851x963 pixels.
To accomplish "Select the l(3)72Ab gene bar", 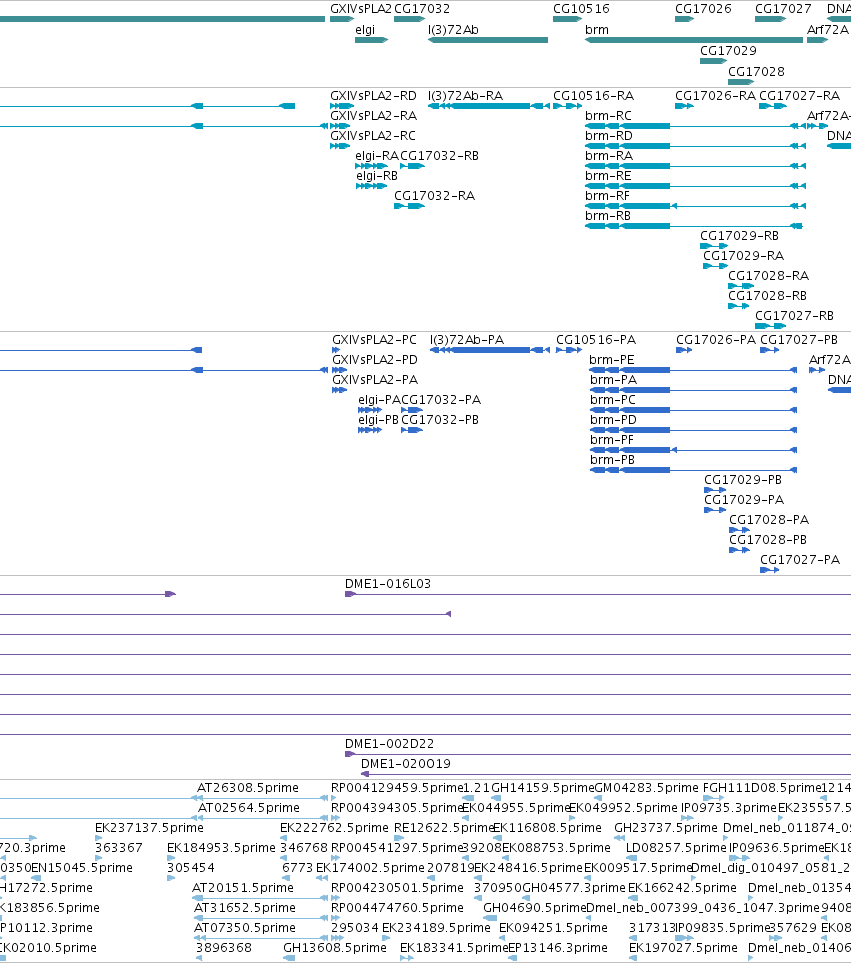I will click(x=488, y=40).
